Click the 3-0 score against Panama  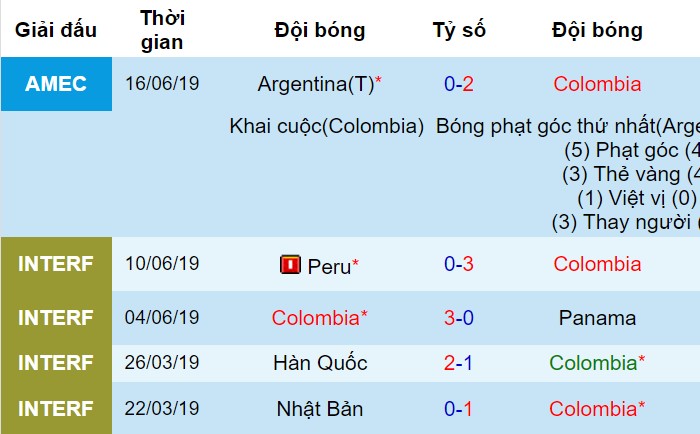(458, 318)
